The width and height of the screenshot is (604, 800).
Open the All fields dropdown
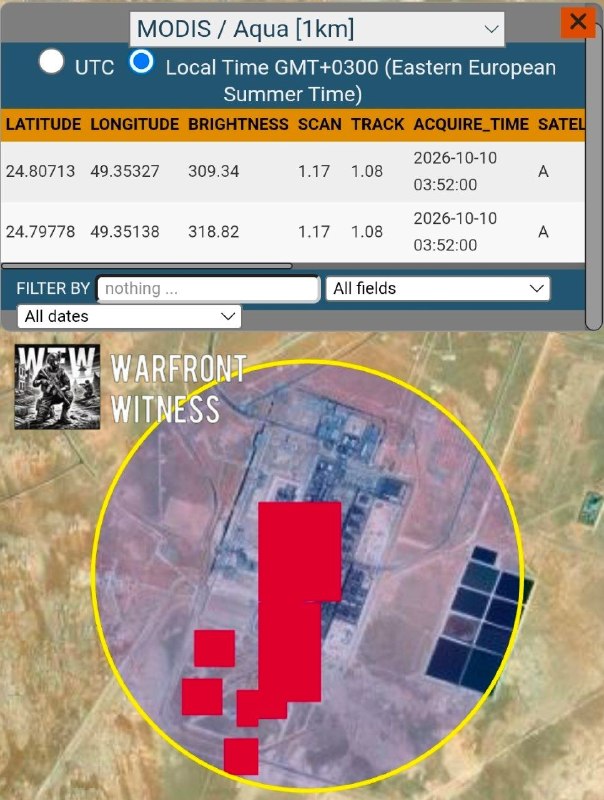pyautogui.click(x=438, y=288)
